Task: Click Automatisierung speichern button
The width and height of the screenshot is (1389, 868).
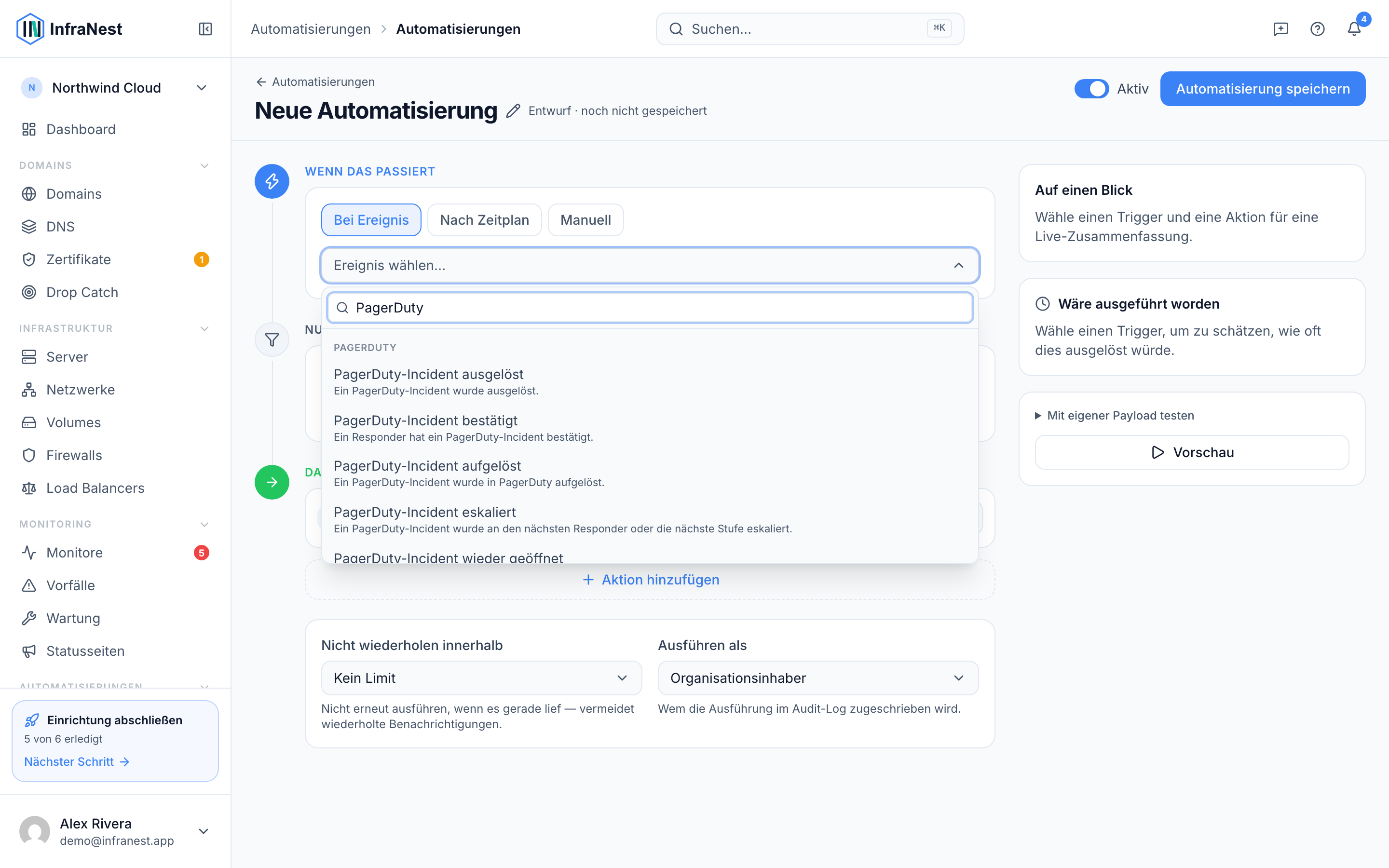Action: pos(1263,89)
